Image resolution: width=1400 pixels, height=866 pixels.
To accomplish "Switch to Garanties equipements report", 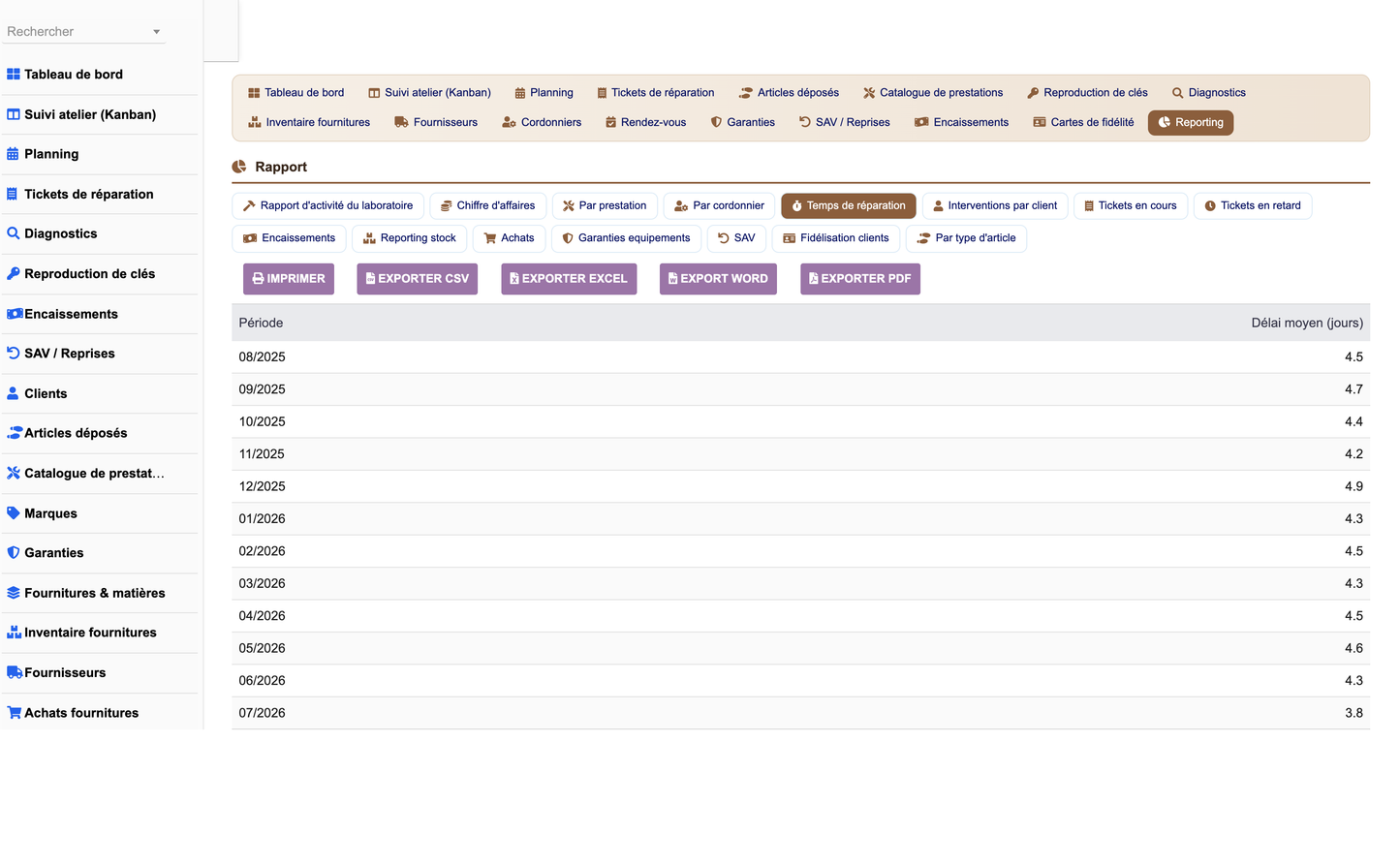I will pos(626,238).
